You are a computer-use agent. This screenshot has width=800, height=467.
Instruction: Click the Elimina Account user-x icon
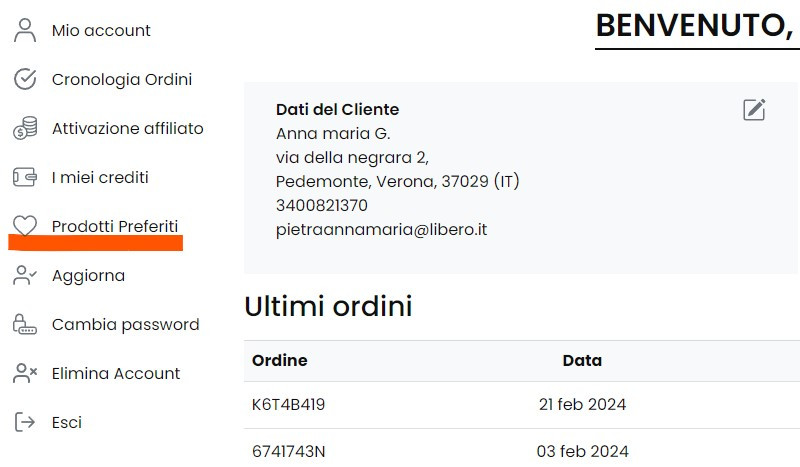click(x=24, y=373)
